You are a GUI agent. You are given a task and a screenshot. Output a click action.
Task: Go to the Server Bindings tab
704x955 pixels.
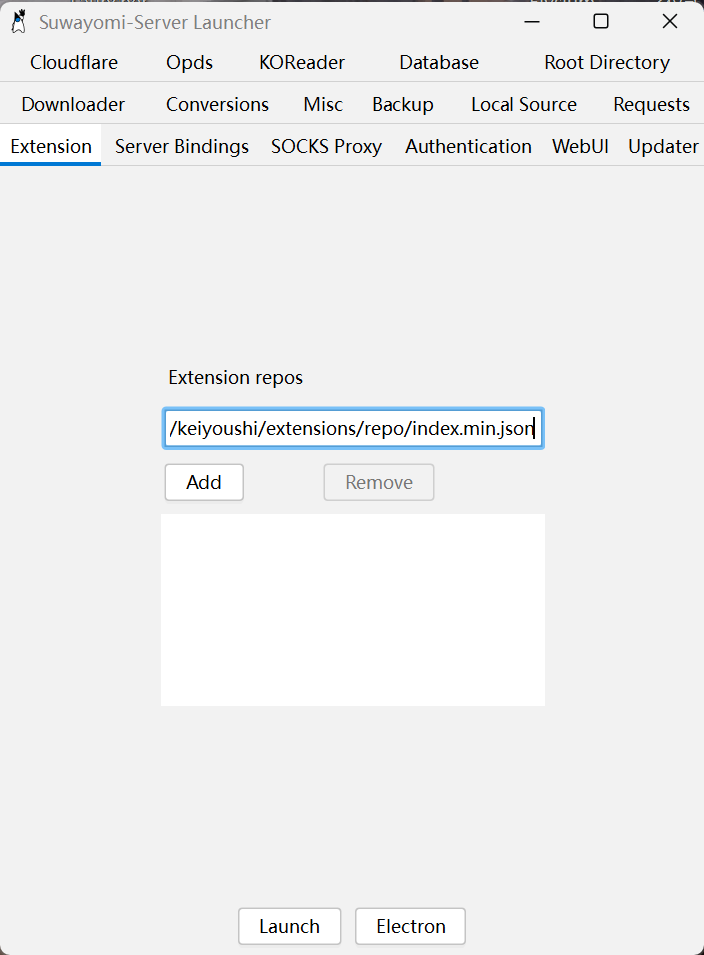[x=182, y=146]
